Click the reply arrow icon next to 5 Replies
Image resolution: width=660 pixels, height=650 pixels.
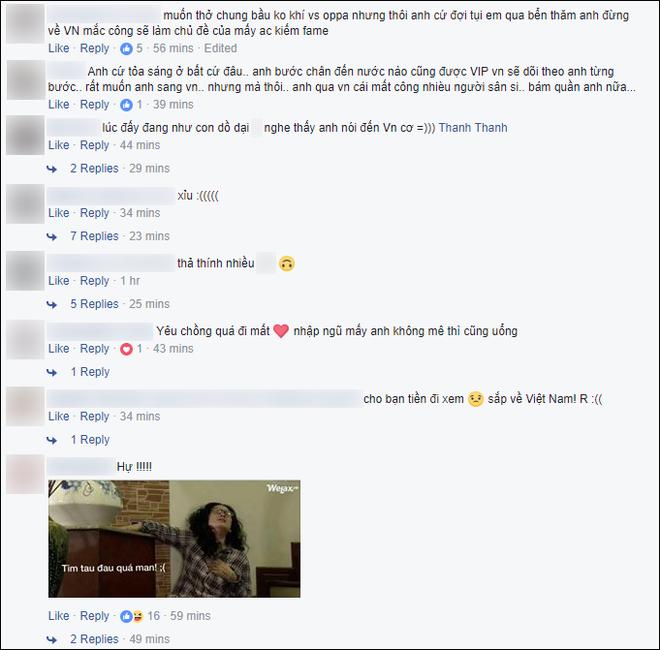pyautogui.click(x=52, y=304)
